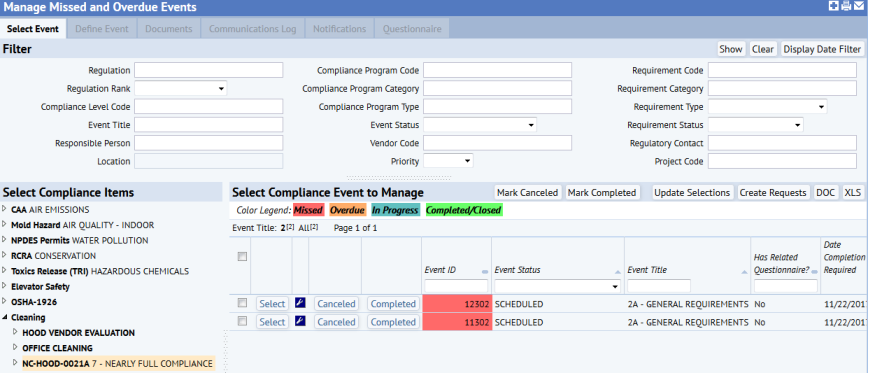Click the print icon in title bar
The image size is (869, 373).
pos(846,6)
